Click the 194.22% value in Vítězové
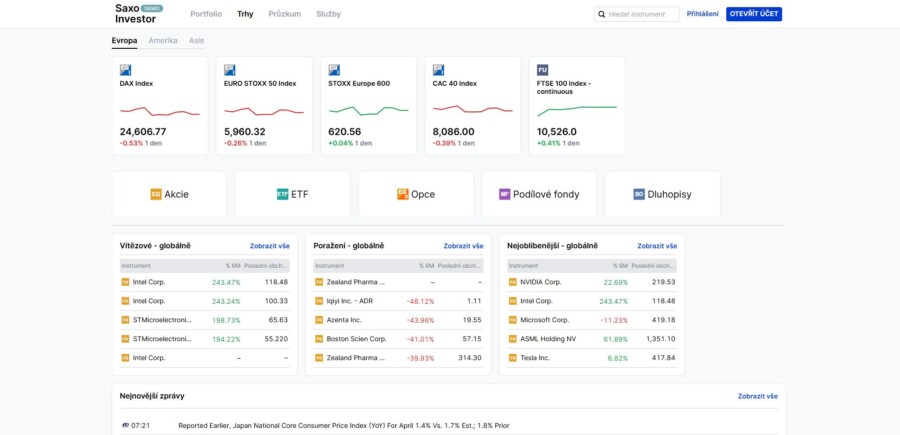This screenshot has height=435, width=900. (x=228, y=339)
